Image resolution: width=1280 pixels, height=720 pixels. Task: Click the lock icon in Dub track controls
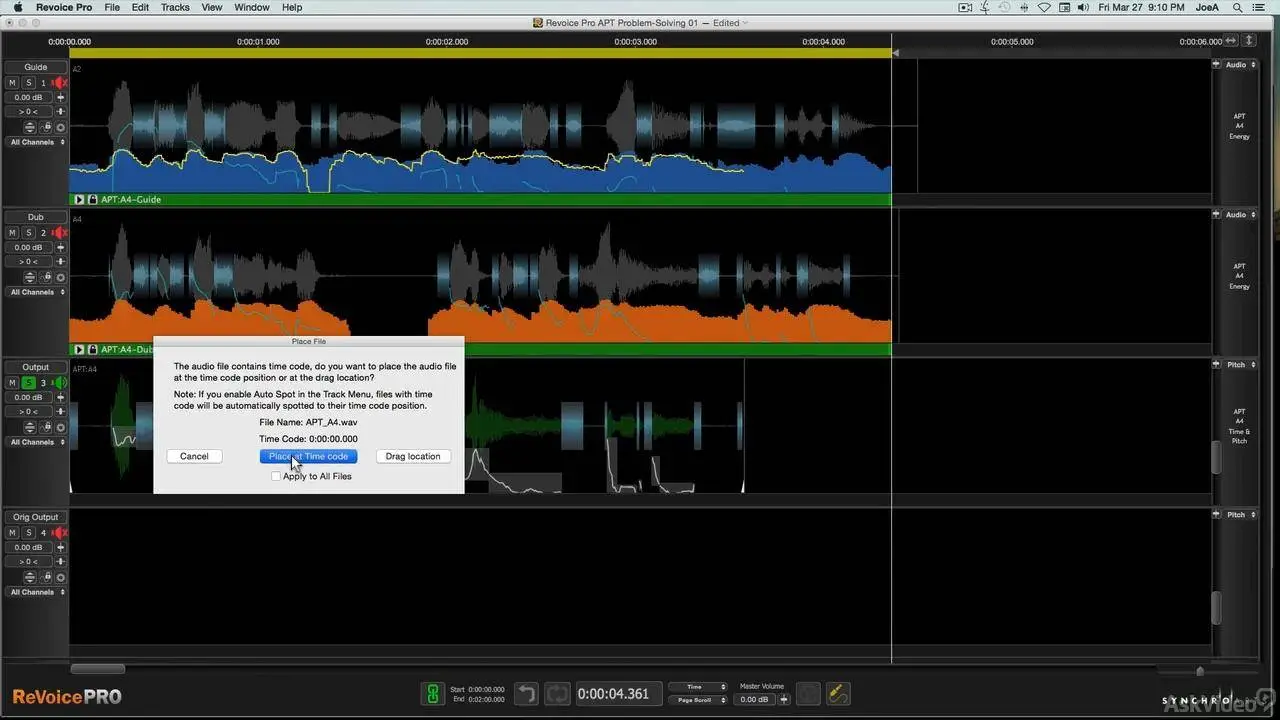point(46,277)
